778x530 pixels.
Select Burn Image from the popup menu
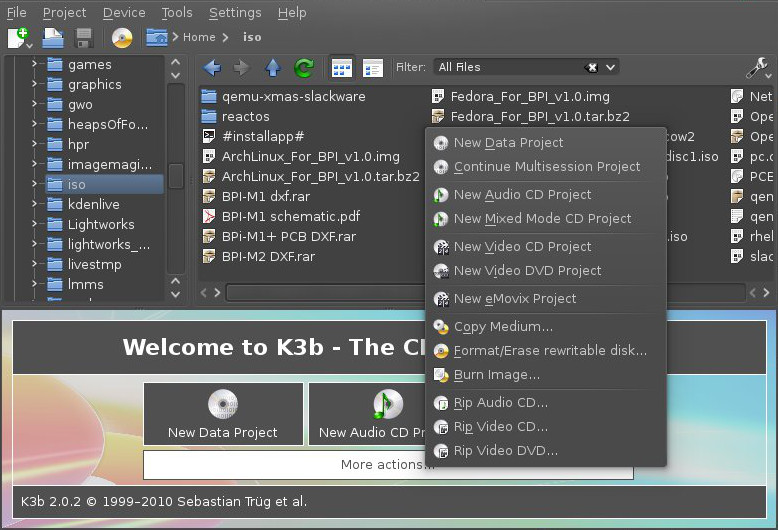pyautogui.click(x=496, y=375)
